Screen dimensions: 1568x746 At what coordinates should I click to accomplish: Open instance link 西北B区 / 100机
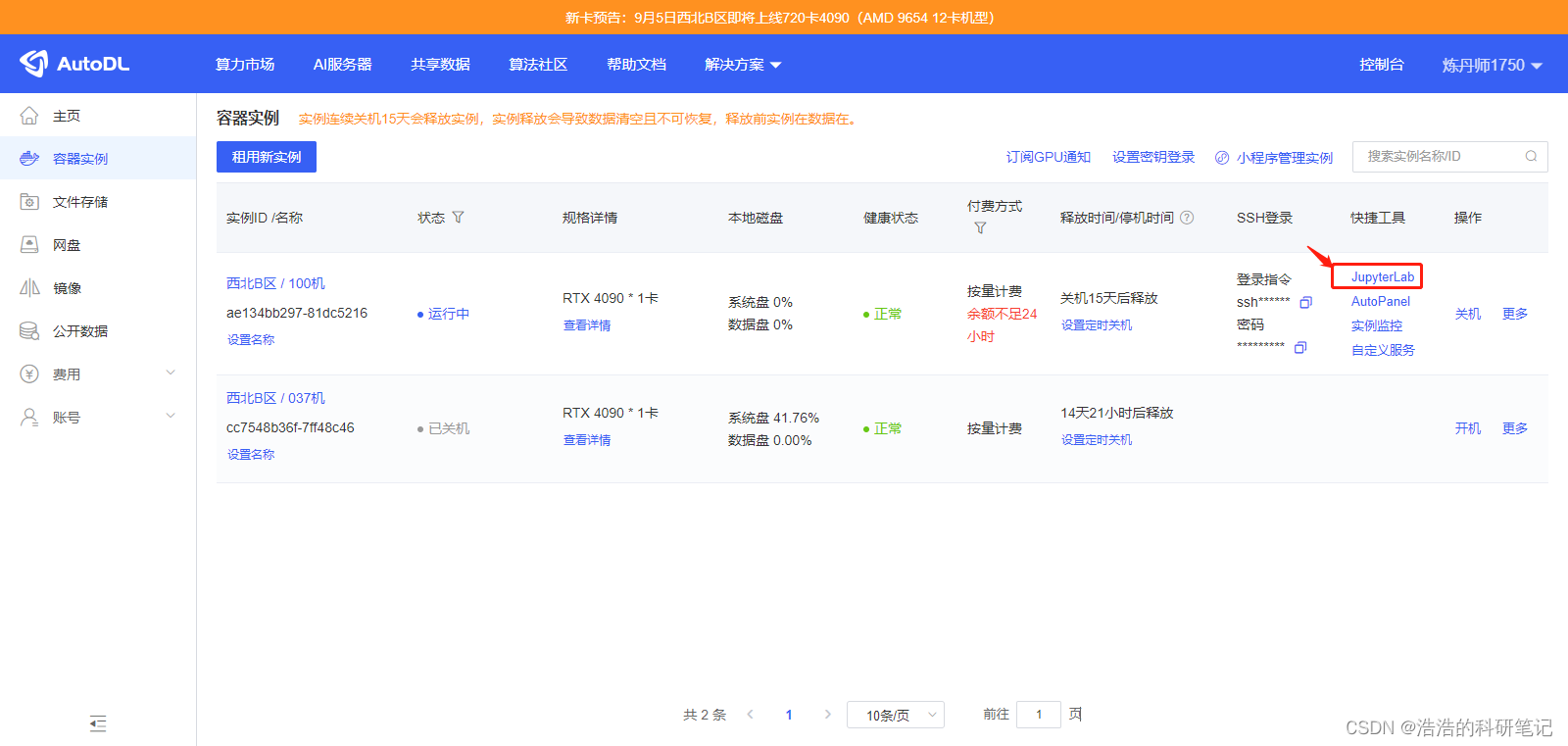(x=275, y=283)
